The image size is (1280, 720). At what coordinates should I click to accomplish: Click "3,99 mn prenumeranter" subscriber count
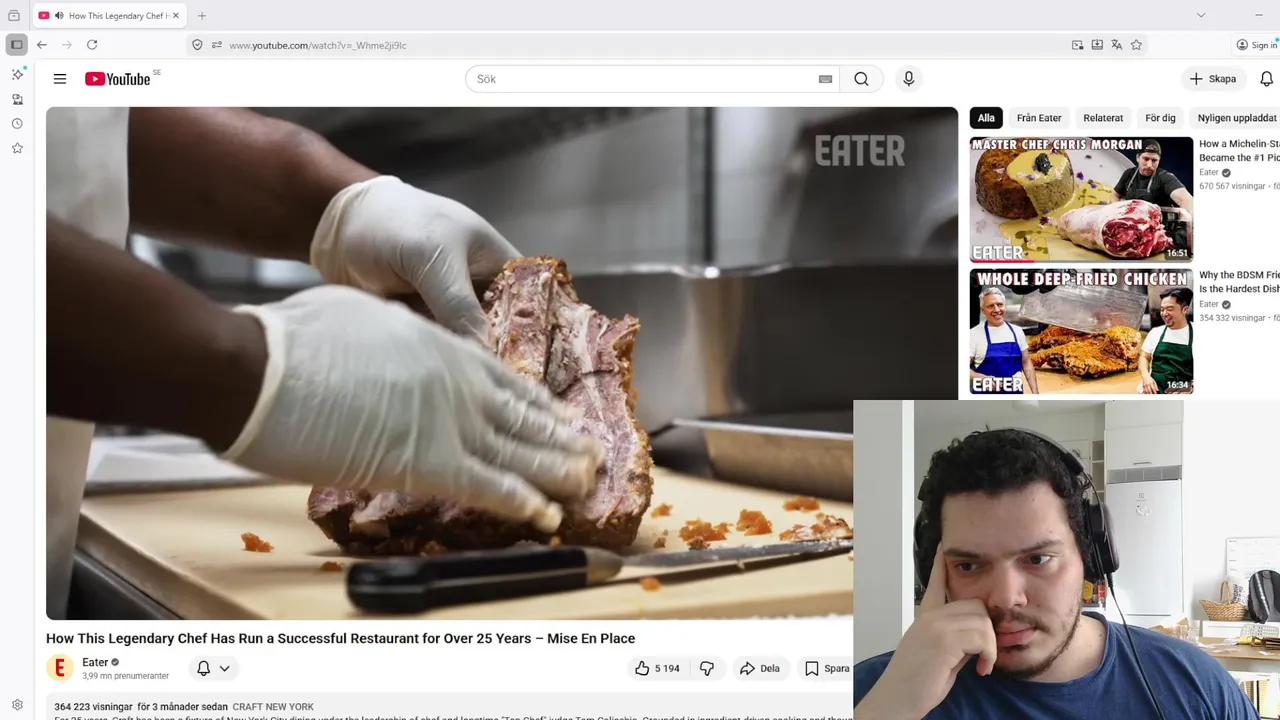pyautogui.click(x=125, y=676)
